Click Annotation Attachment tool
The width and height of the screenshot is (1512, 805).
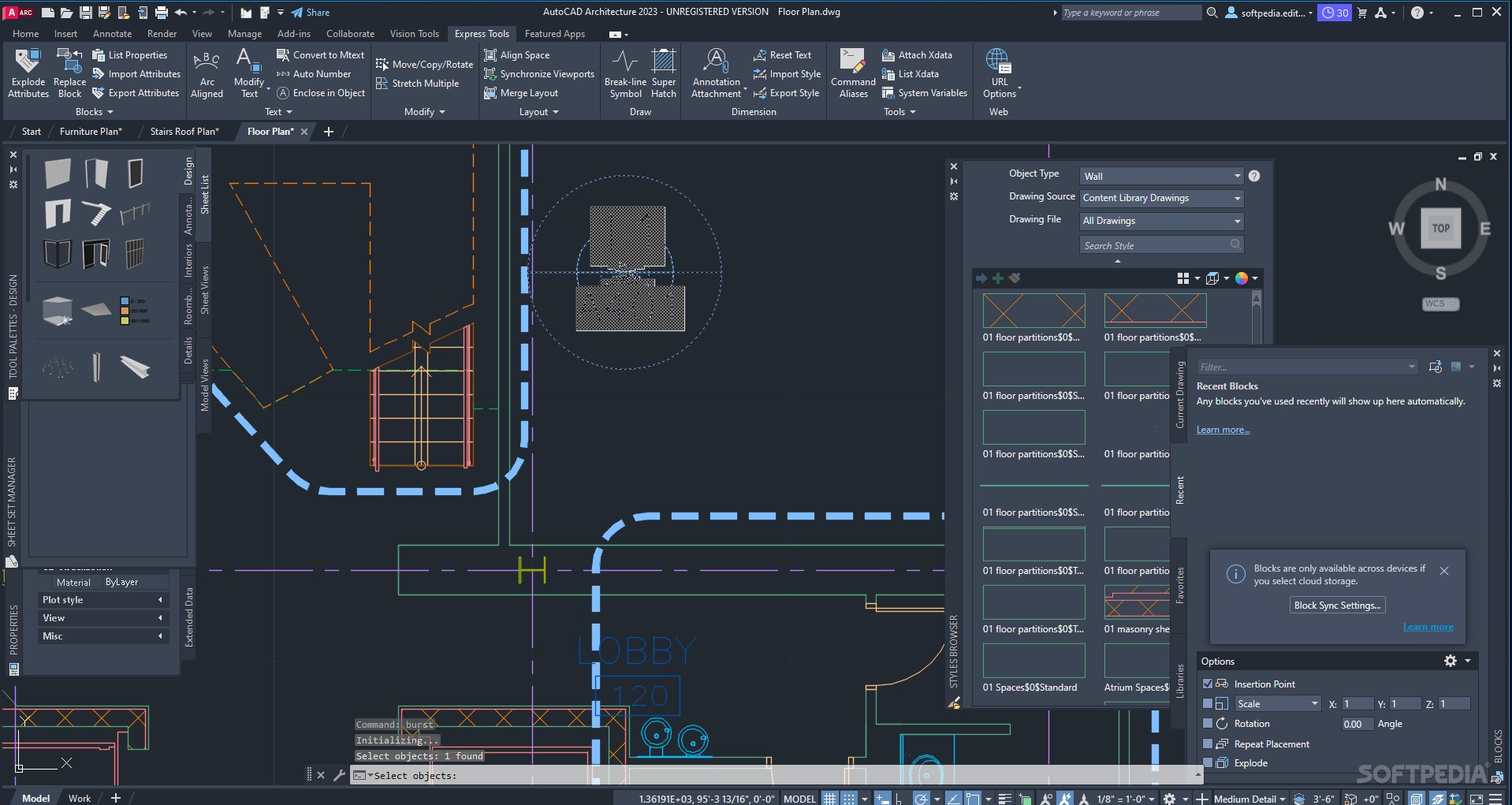coord(717,73)
